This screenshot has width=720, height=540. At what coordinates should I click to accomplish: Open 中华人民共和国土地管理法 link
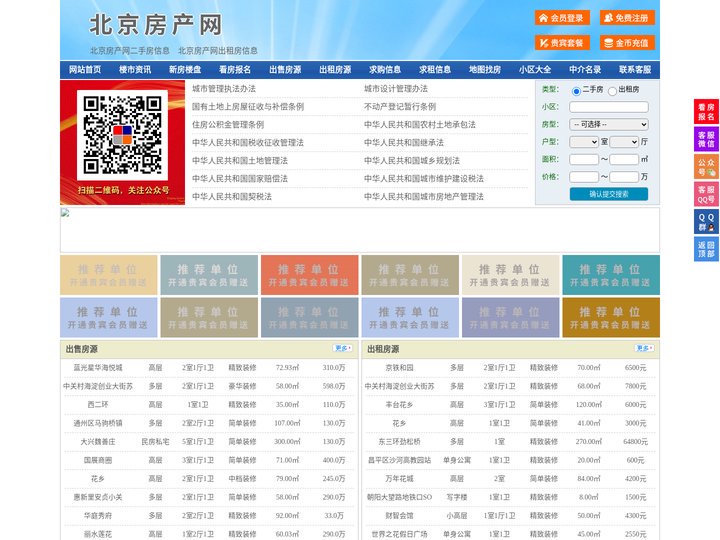[x=240, y=161]
